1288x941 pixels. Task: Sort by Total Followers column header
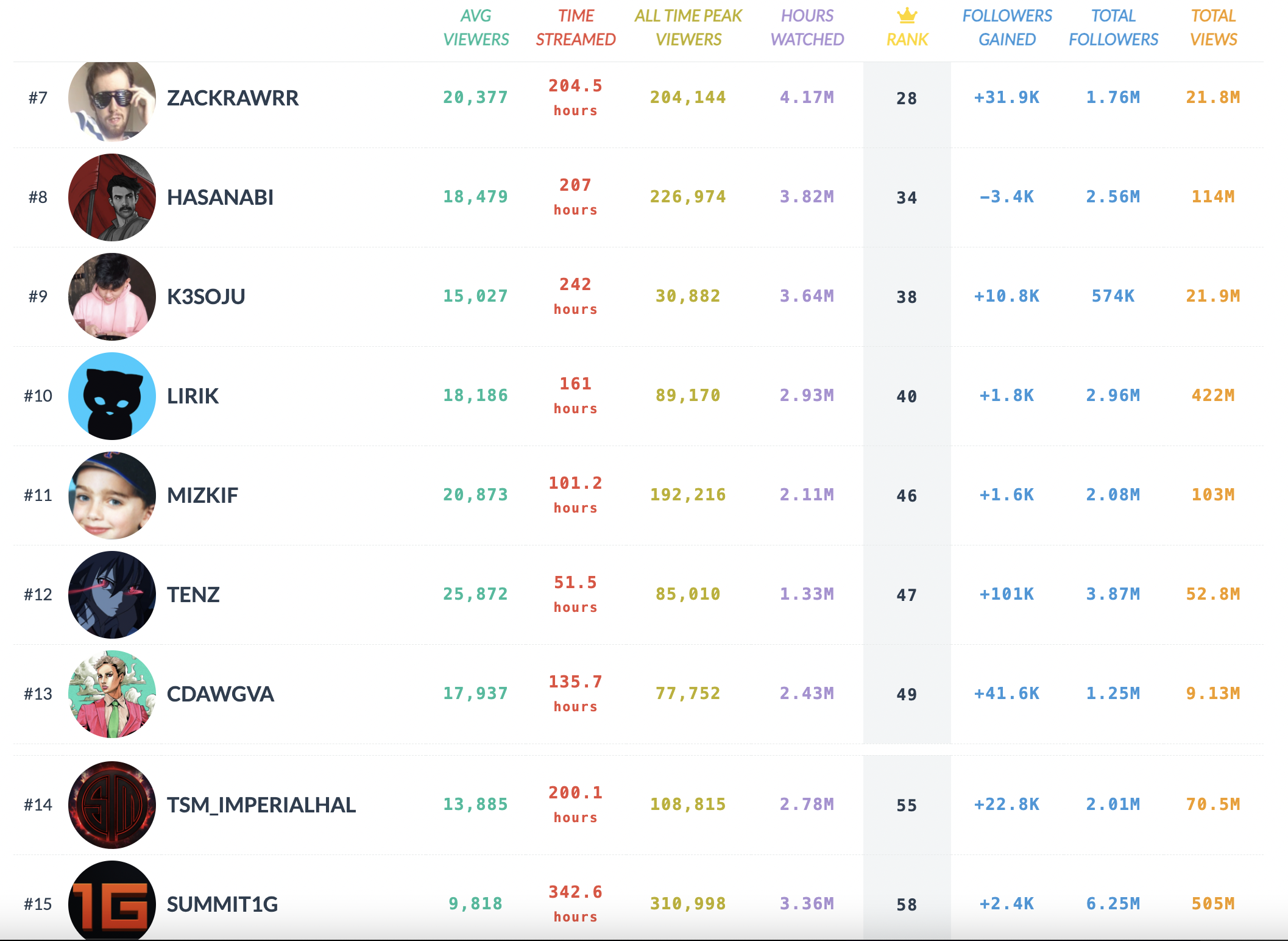pos(1113,27)
